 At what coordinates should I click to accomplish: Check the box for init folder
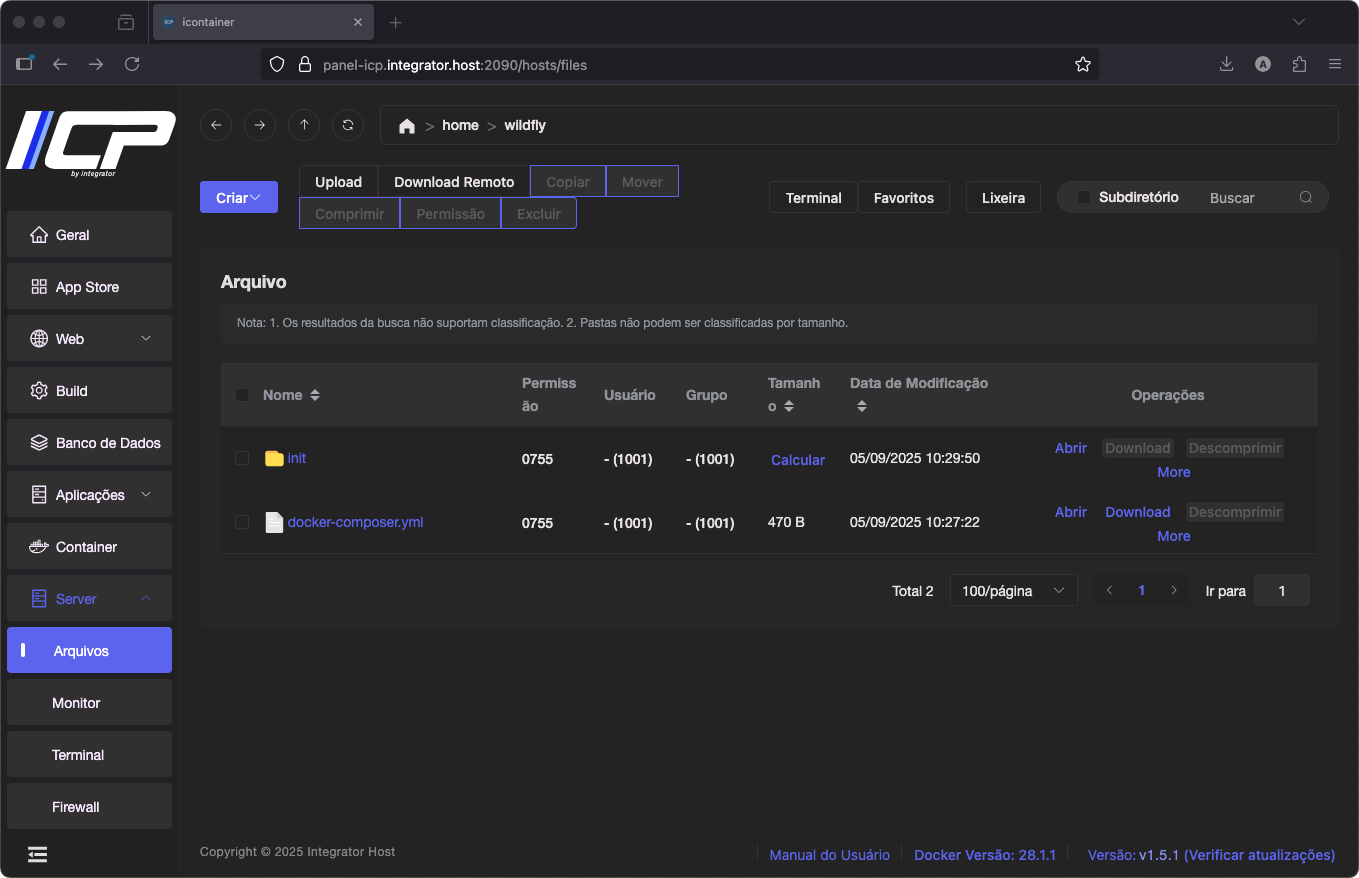pos(242,458)
